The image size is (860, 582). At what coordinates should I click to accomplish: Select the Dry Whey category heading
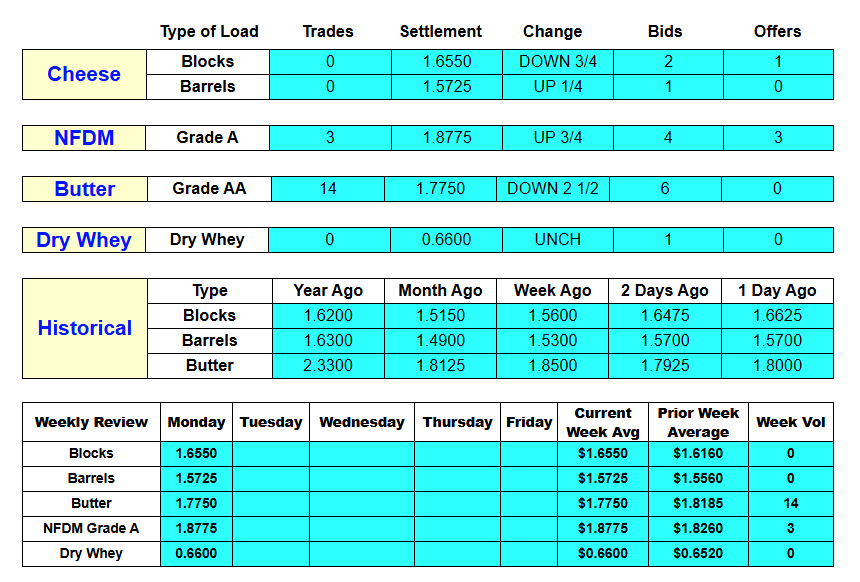[84, 240]
